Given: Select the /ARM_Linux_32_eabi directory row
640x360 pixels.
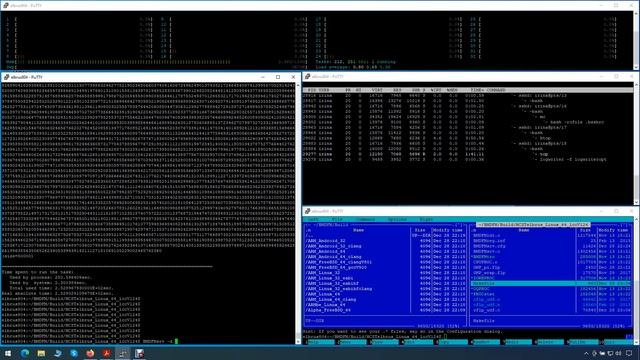Looking at the screenshot, I should [x=385, y=278].
